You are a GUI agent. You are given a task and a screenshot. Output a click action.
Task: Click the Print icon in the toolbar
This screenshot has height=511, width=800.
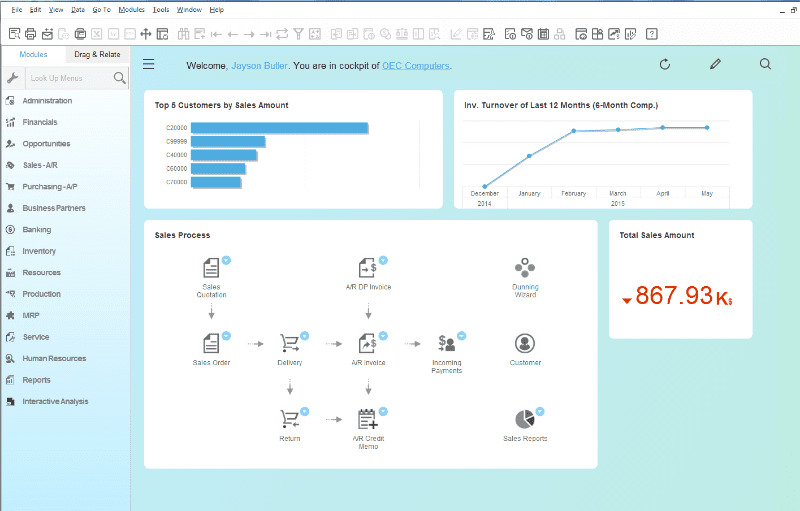coord(30,34)
